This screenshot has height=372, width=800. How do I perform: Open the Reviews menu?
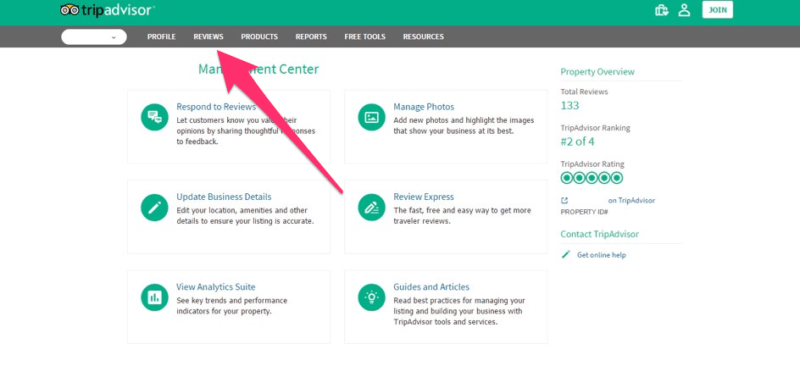(x=208, y=37)
